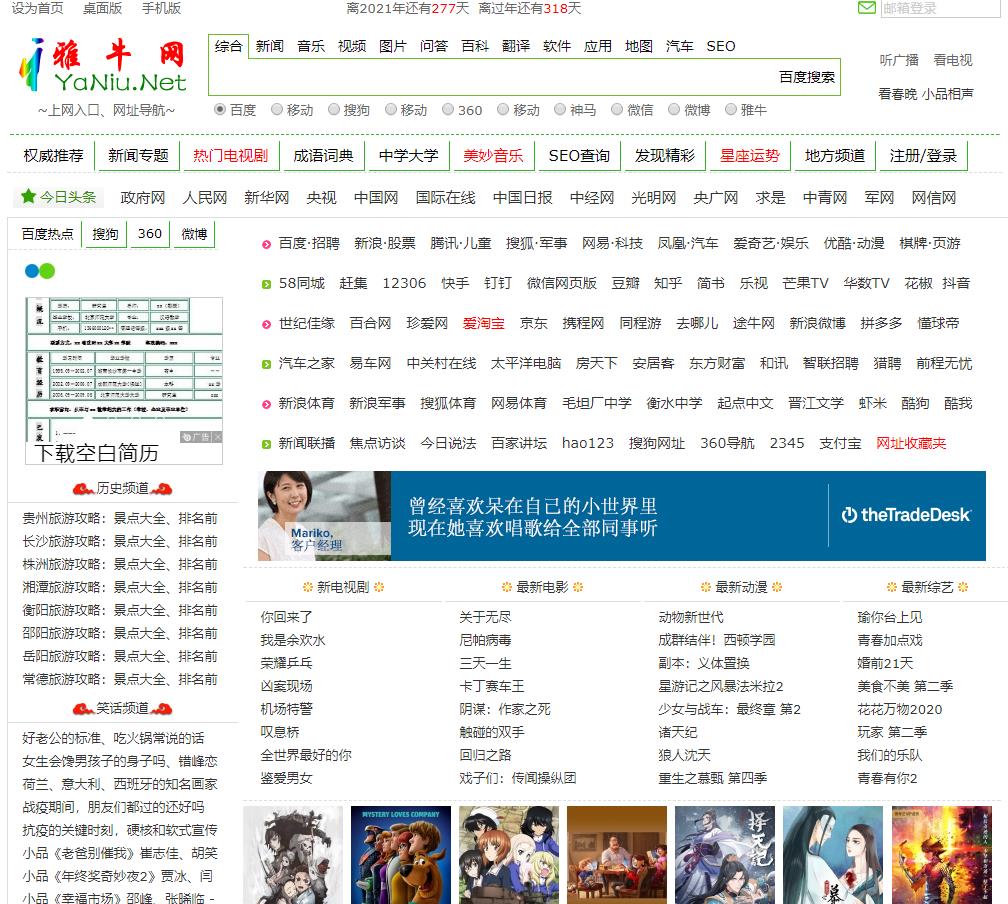Screen dimensions: 1008x904
Task: Open the 热门电视剧 navigation menu
Action: [x=230, y=156]
